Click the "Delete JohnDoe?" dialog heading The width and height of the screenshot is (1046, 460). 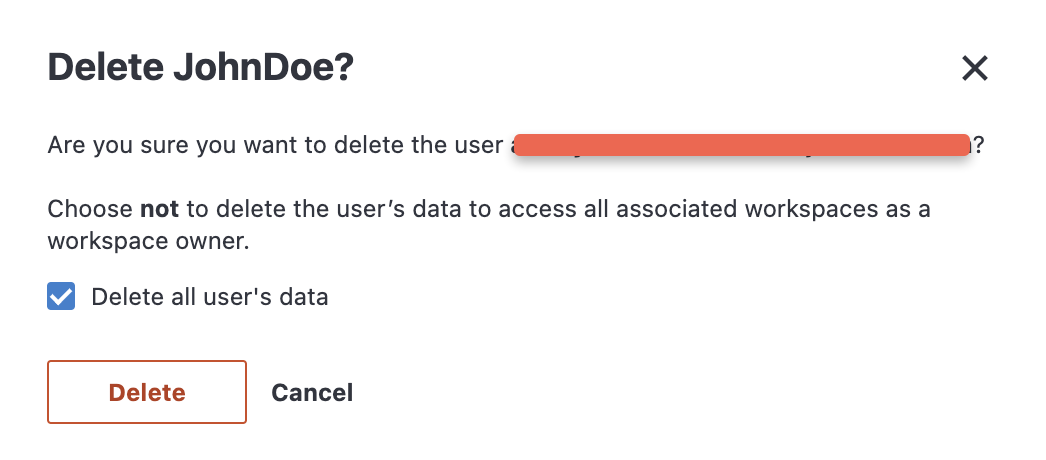click(201, 68)
